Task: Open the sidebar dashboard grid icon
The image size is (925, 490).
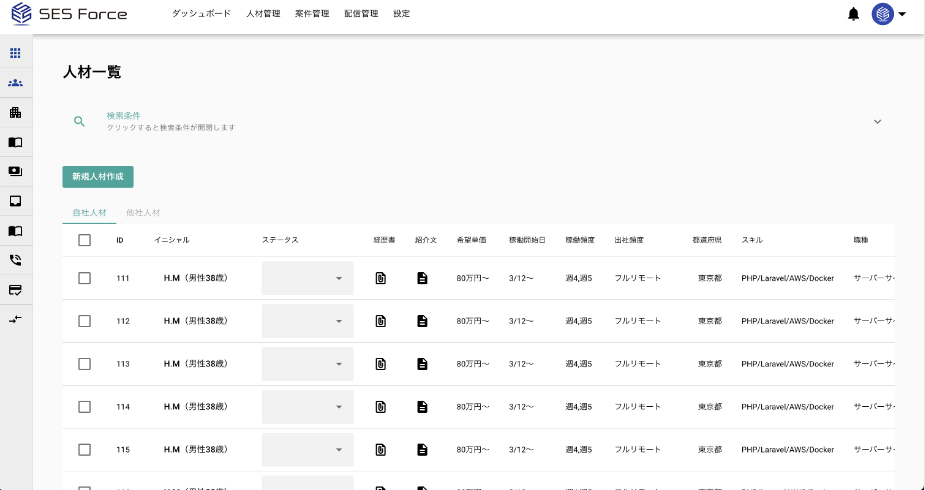Action: (x=16, y=54)
